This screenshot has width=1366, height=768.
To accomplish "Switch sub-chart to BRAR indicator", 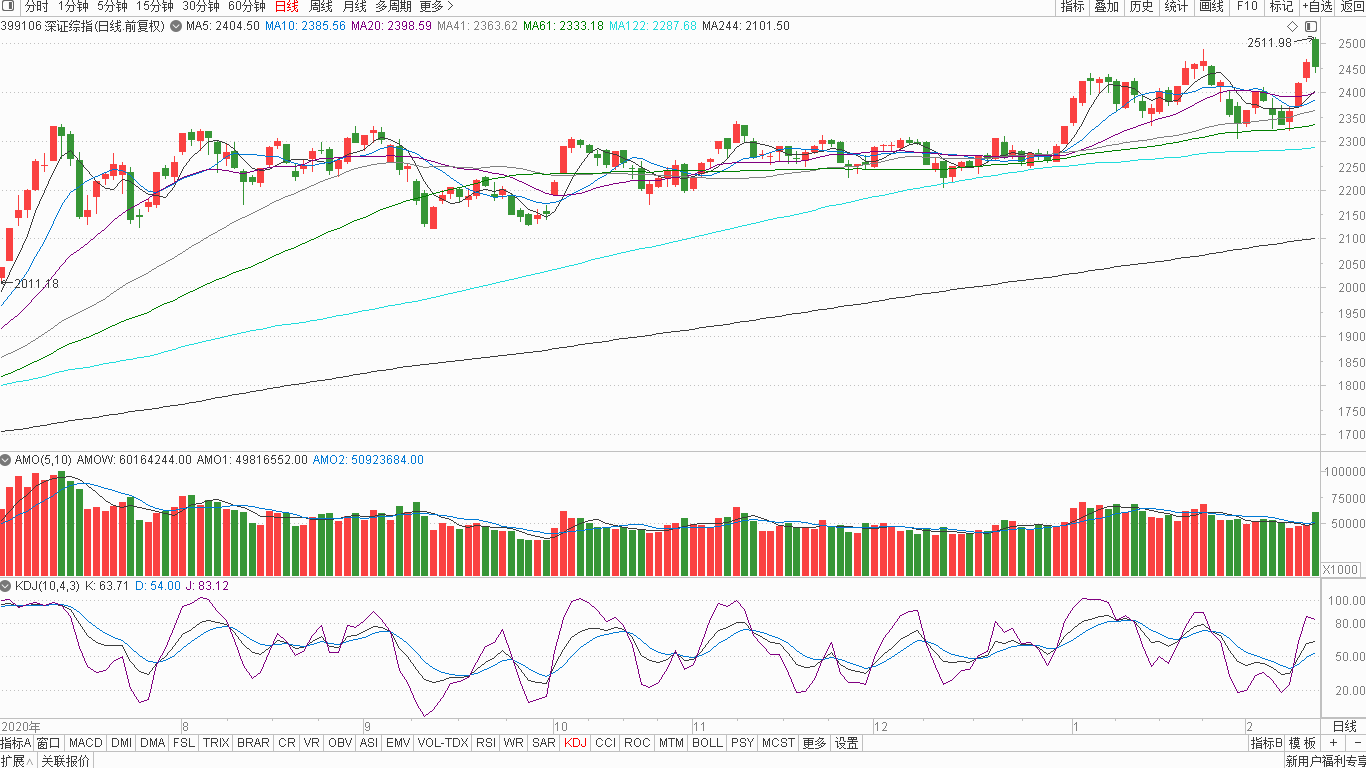I will [253, 743].
